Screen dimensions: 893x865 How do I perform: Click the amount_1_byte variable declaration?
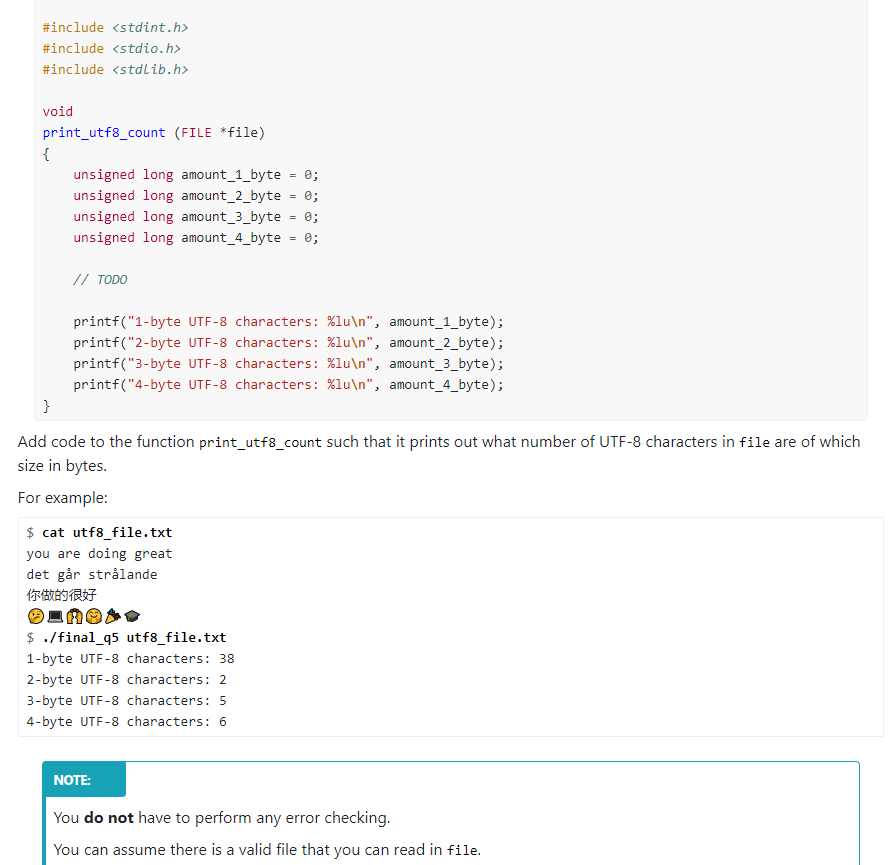pos(195,174)
